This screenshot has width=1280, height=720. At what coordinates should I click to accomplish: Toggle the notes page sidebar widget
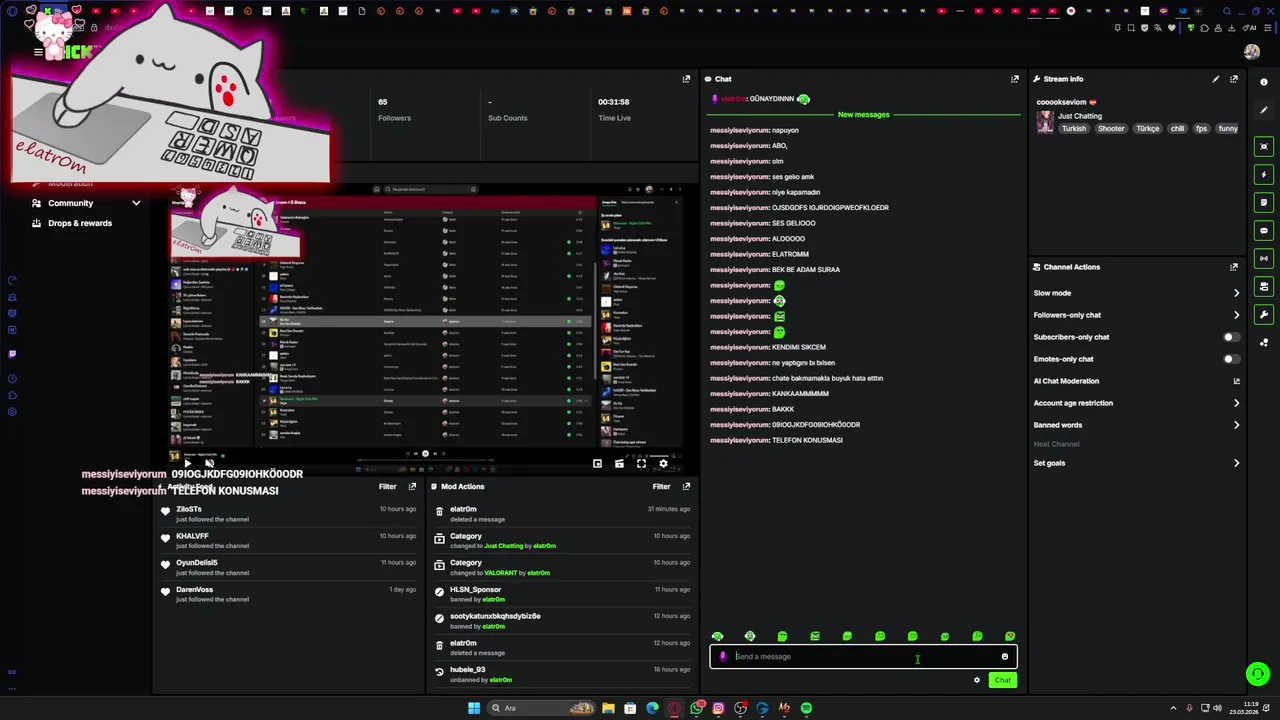point(1264,203)
